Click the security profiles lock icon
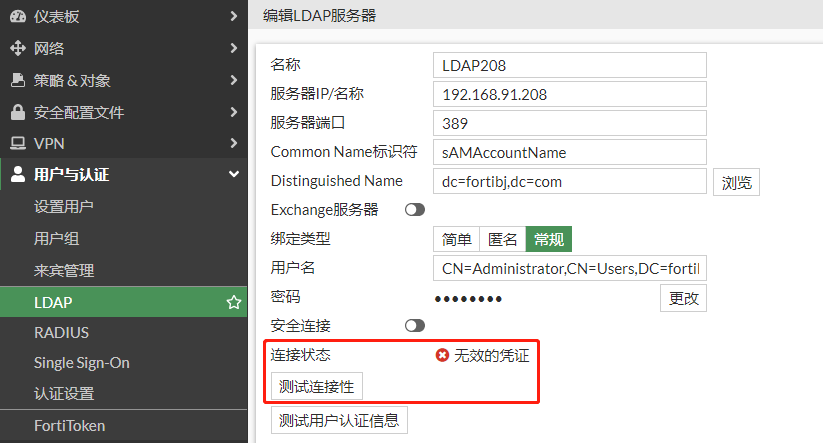The width and height of the screenshot is (823, 443). 18,112
